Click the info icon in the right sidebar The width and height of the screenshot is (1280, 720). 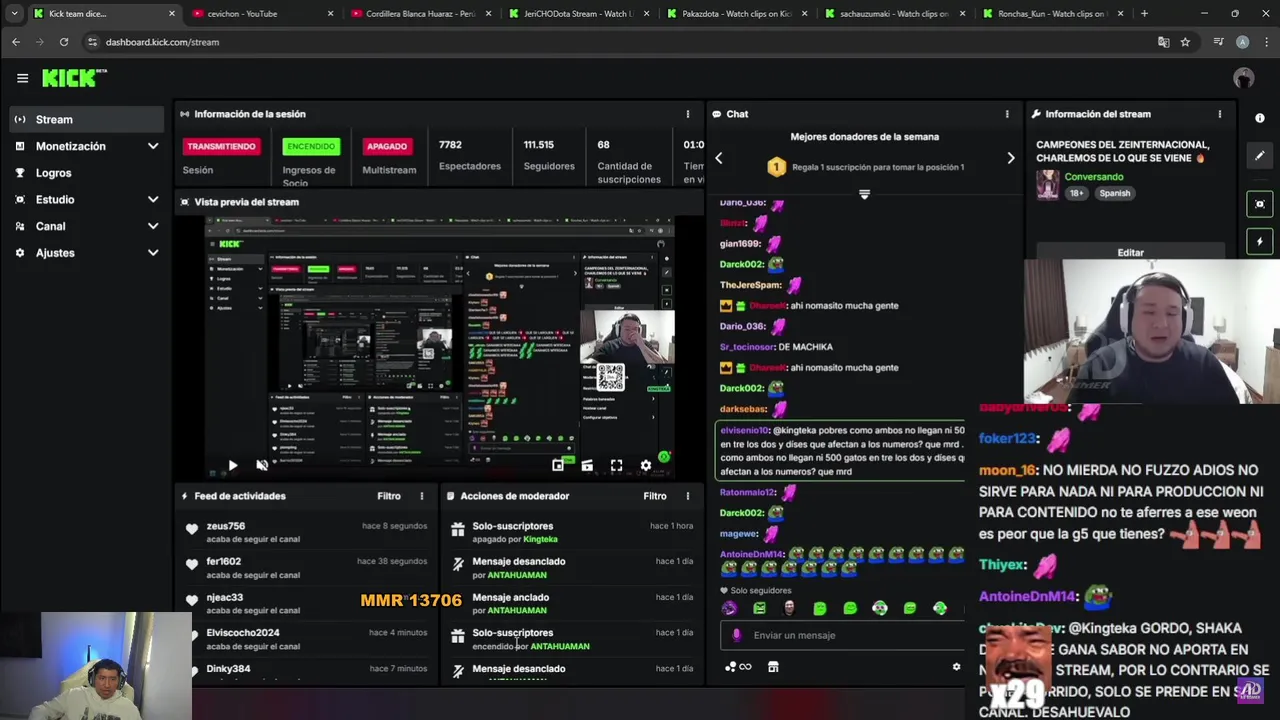tap(1260, 118)
